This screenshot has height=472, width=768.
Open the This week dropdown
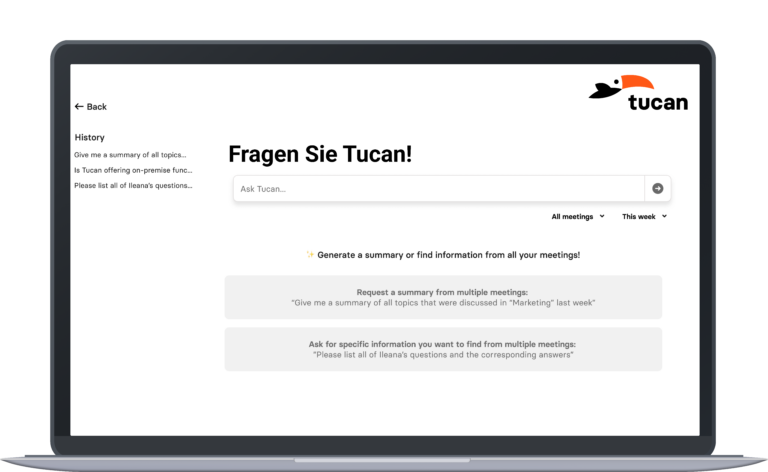tap(644, 216)
